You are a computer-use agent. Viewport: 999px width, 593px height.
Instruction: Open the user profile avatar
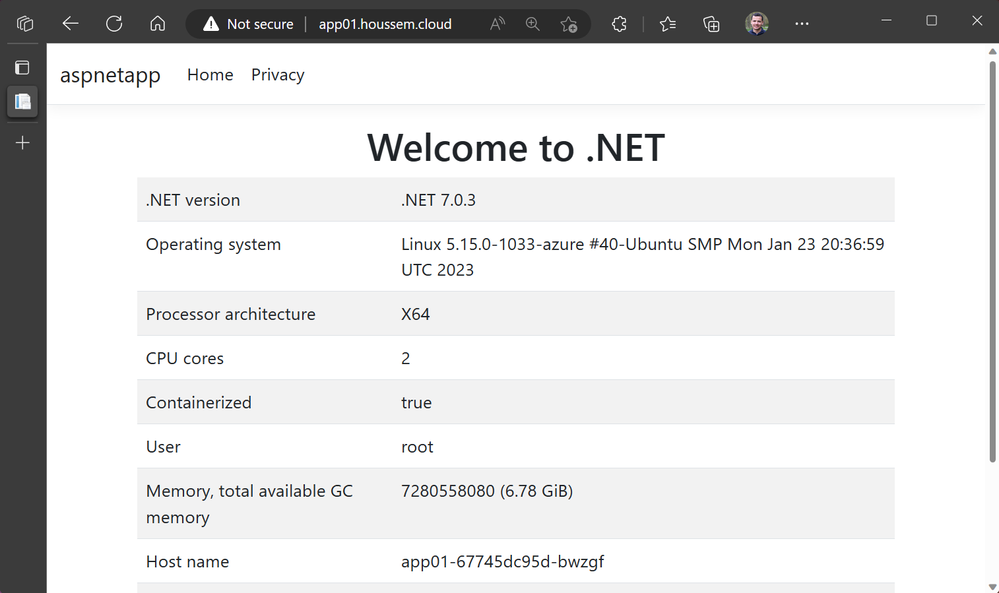(x=757, y=24)
